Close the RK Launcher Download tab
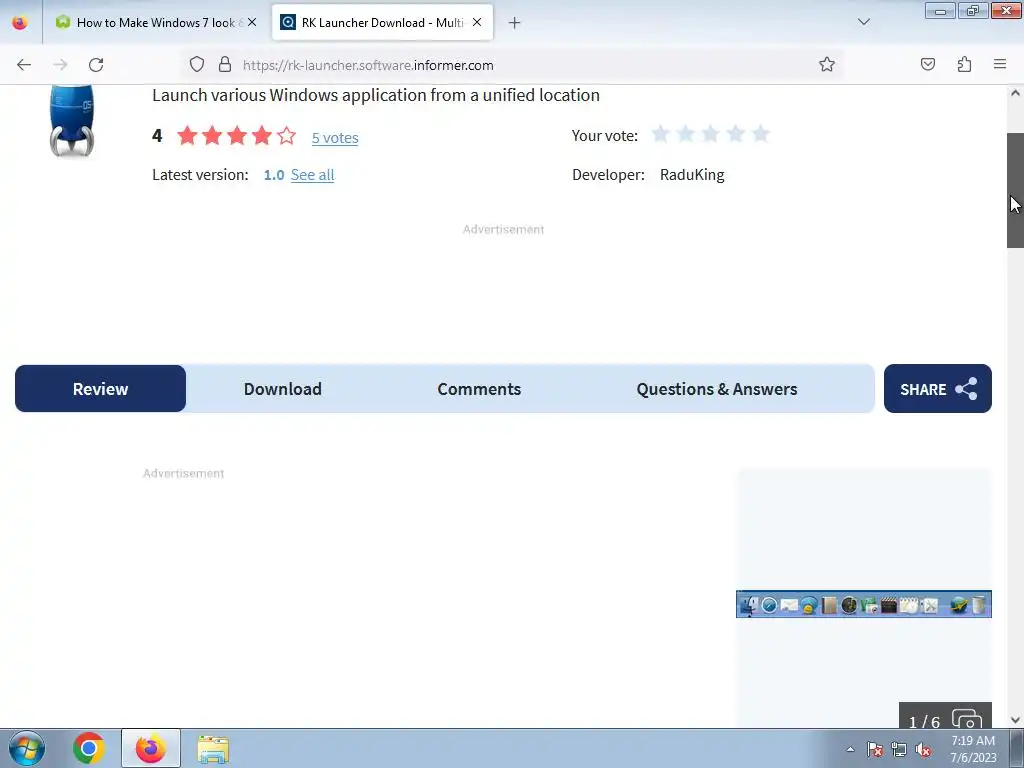The height and width of the screenshot is (768, 1024). pyautogui.click(x=477, y=22)
